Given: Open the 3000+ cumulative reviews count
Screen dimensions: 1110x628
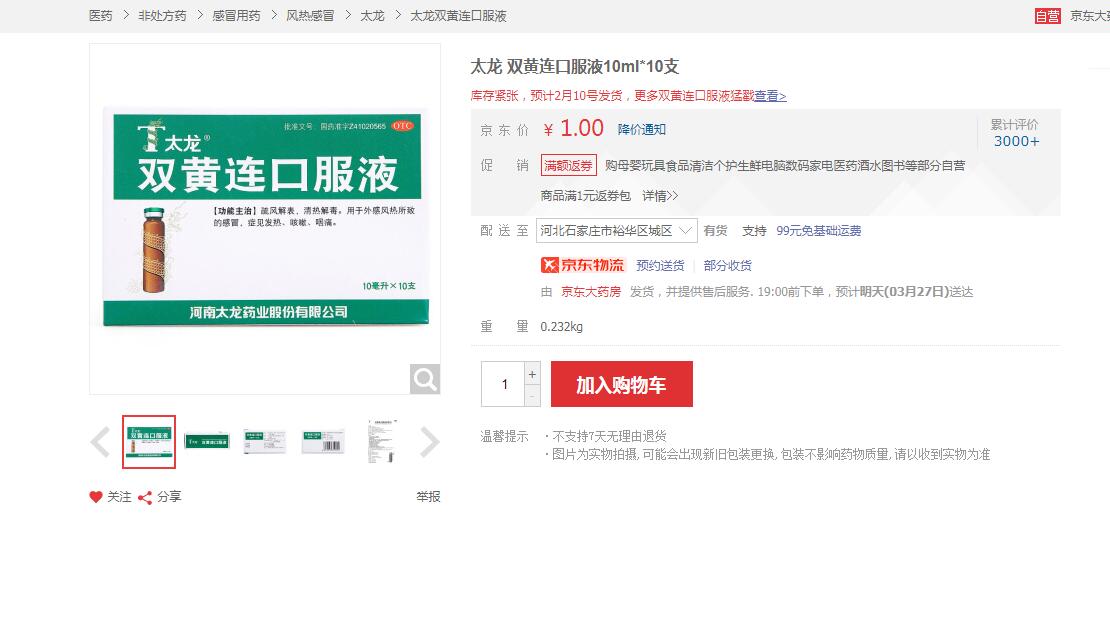Looking at the screenshot, I should (1017, 141).
